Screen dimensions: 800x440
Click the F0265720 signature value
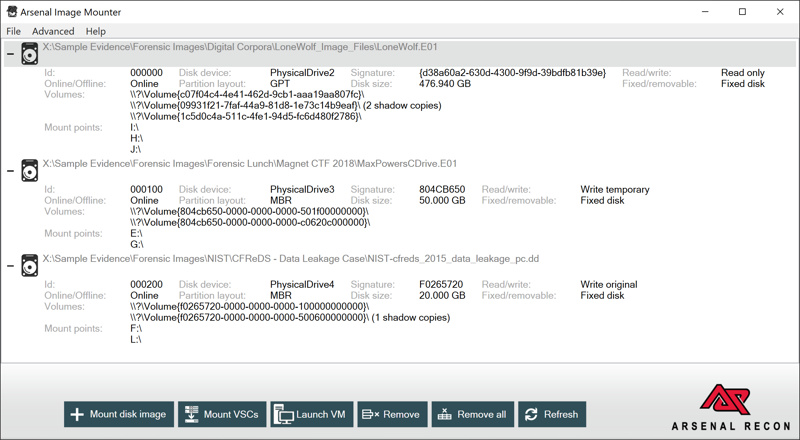[x=441, y=284]
